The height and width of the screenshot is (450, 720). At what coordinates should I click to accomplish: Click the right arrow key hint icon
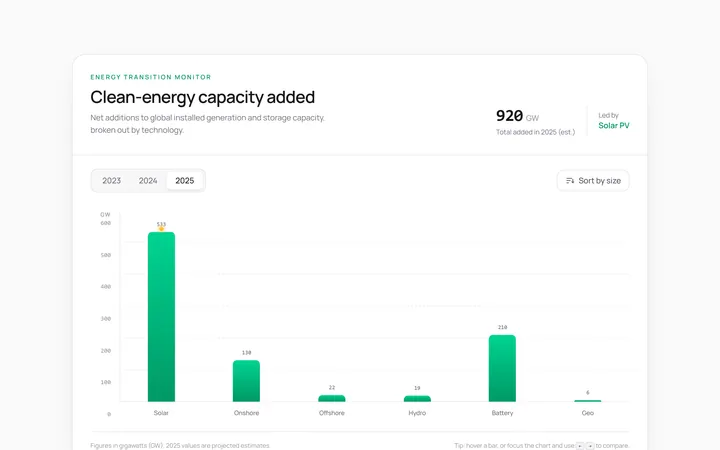(x=590, y=446)
